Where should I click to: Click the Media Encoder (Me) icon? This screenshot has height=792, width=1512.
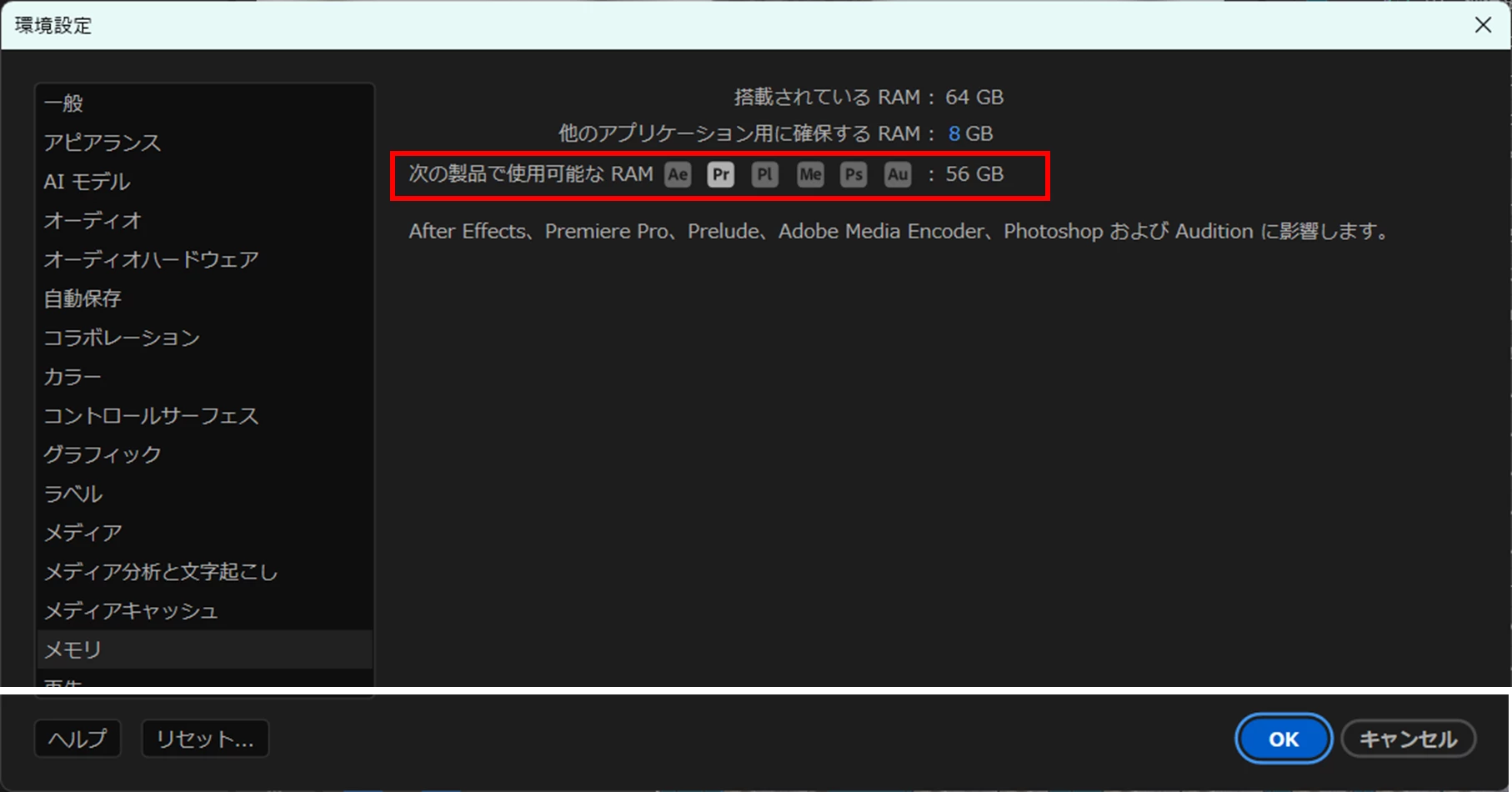click(x=810, y=174)
